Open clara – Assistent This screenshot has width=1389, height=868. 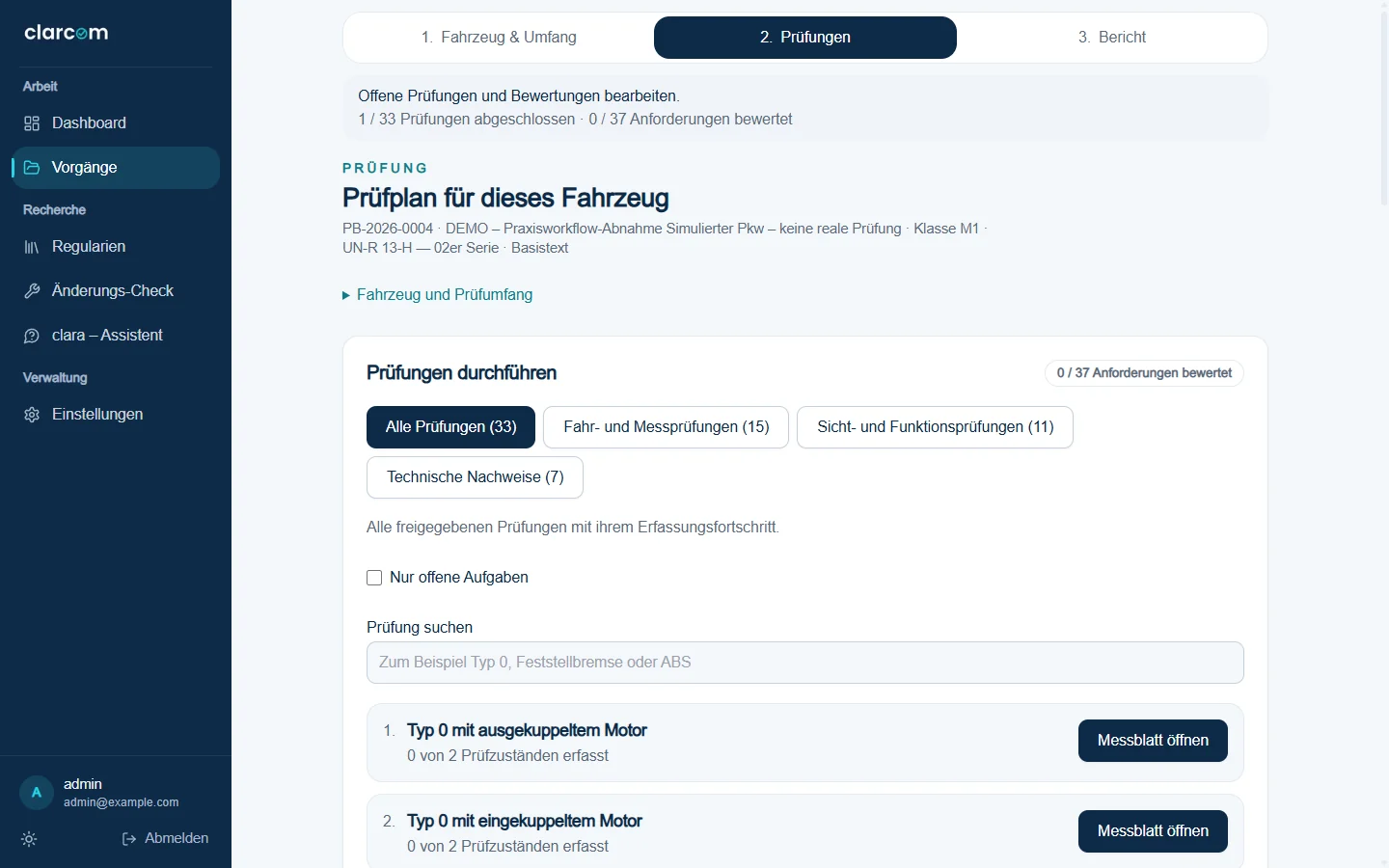tap(116, 336)
